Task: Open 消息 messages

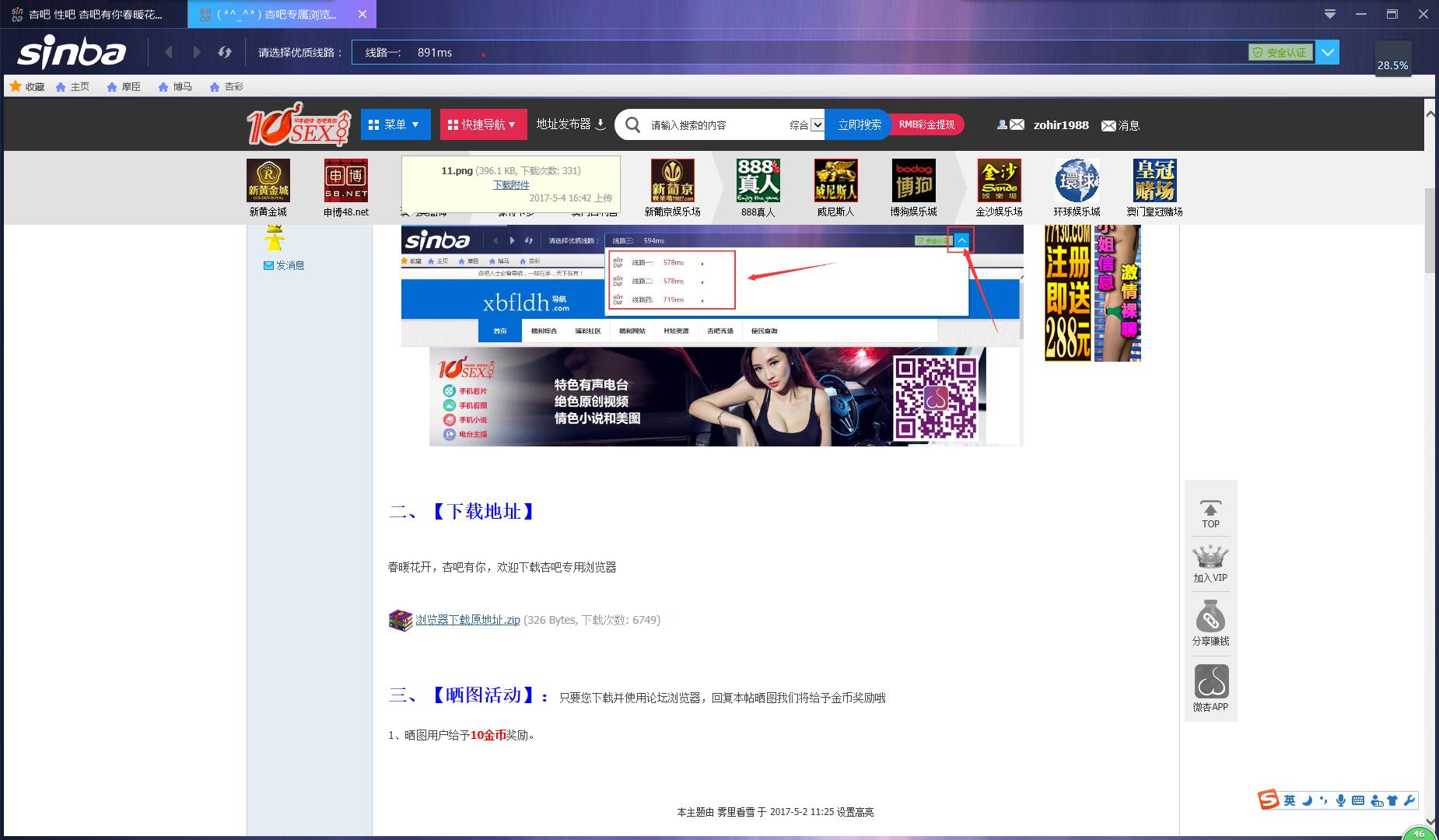Action: (1121, 125)
